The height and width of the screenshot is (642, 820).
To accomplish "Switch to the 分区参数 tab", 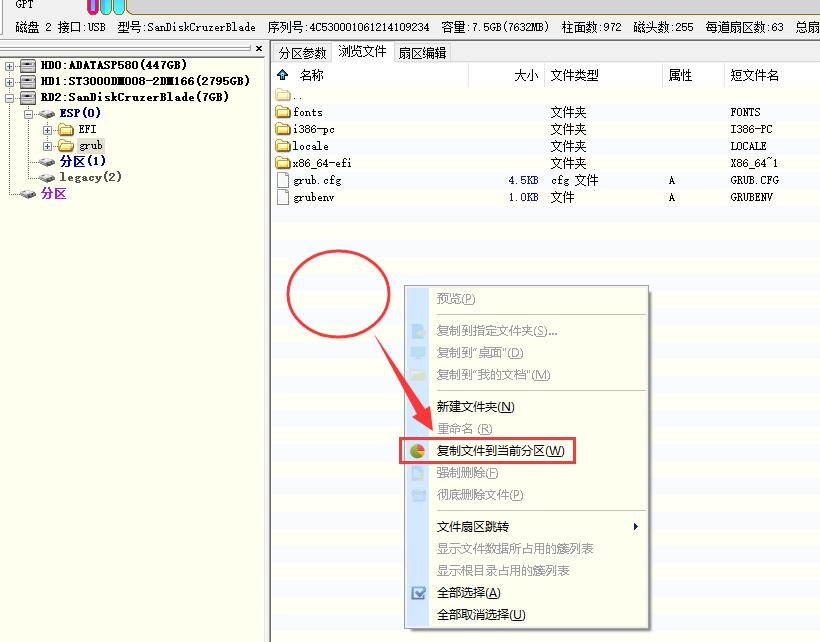I will coord(302,53).
